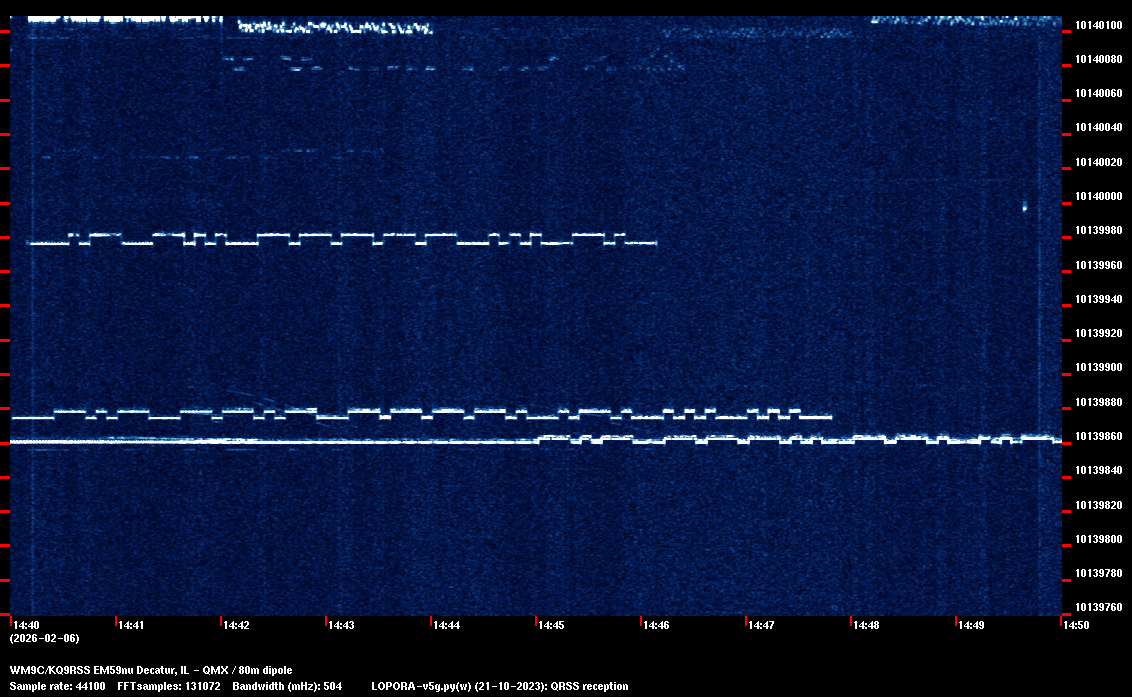This screenshot has height=697, width=1132.
Task: Click the FSK trace near 10139875
Action: coord(430,413)
